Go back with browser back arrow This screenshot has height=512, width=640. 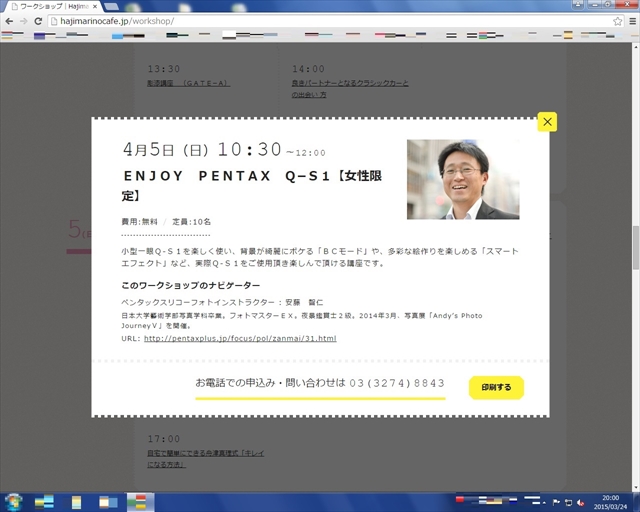[x=9, y=21]
